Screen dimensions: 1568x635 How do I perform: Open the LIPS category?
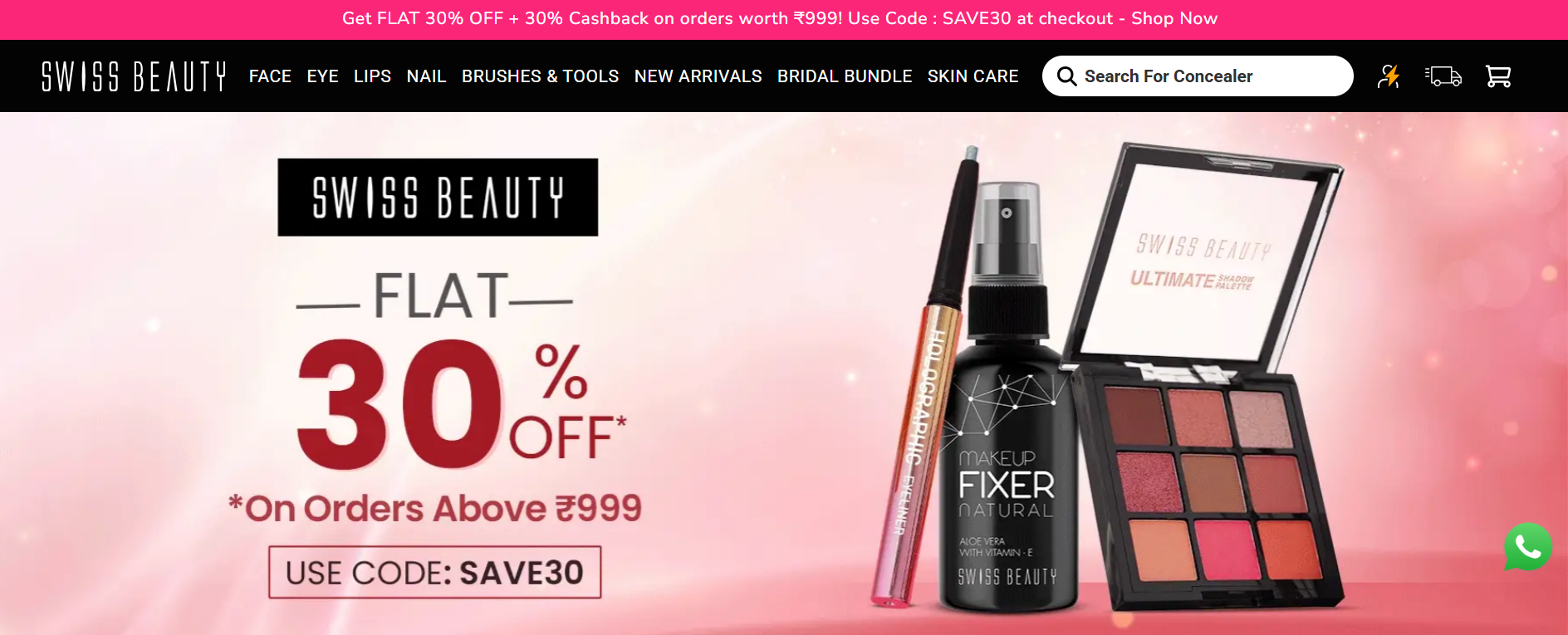pos(372,76)
